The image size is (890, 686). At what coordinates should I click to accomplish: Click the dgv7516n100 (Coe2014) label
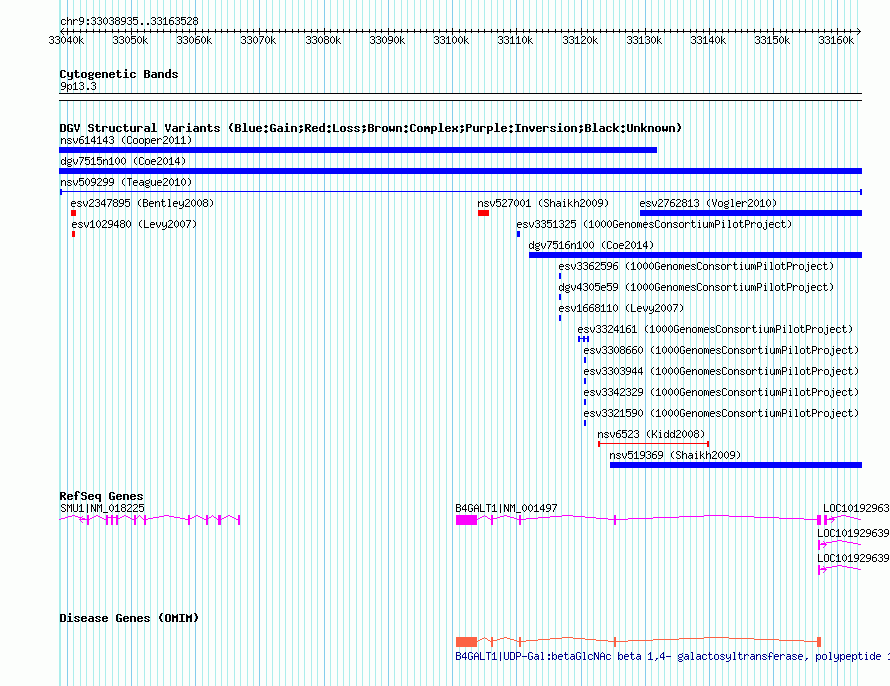pyautogui.click(x=591, y=245)
